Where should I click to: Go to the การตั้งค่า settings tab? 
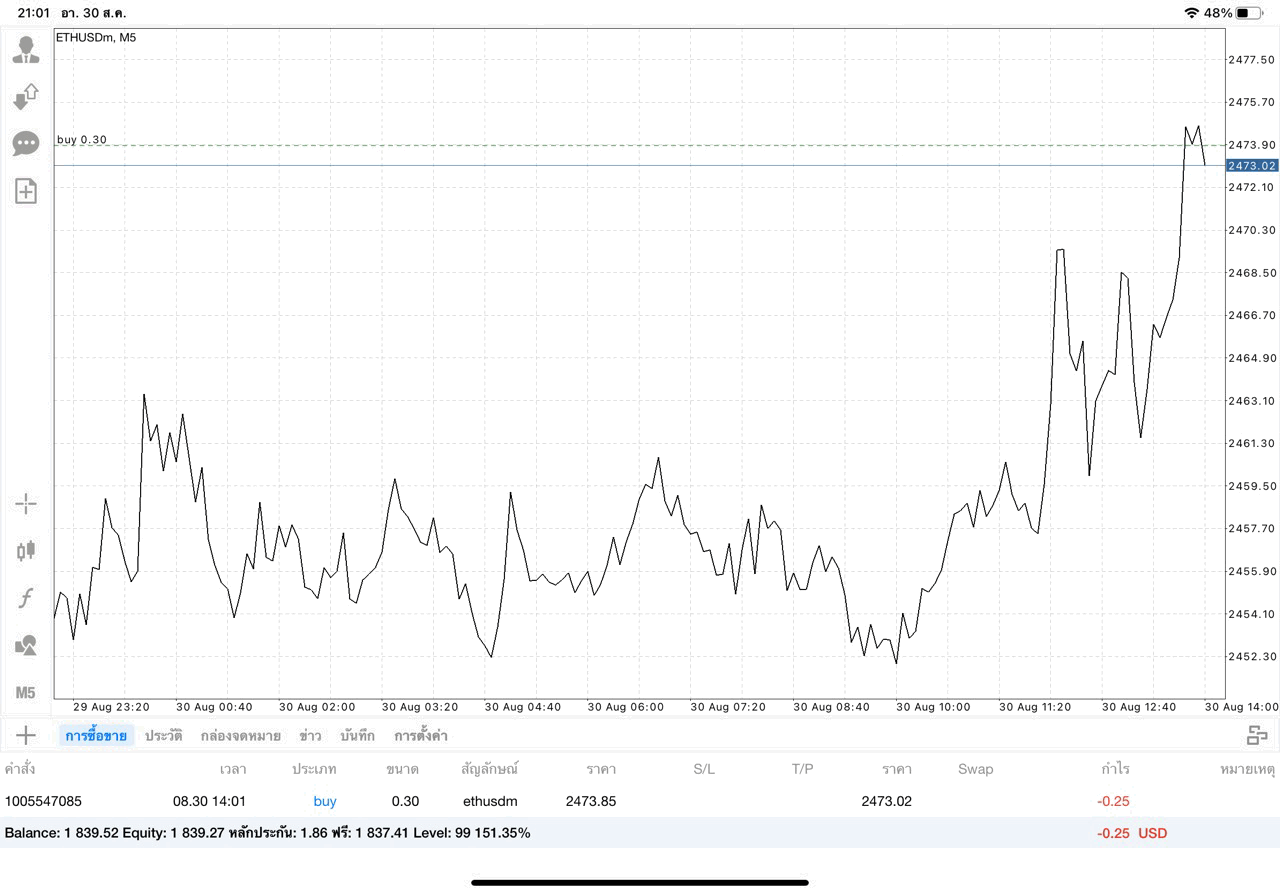point(420,736)
